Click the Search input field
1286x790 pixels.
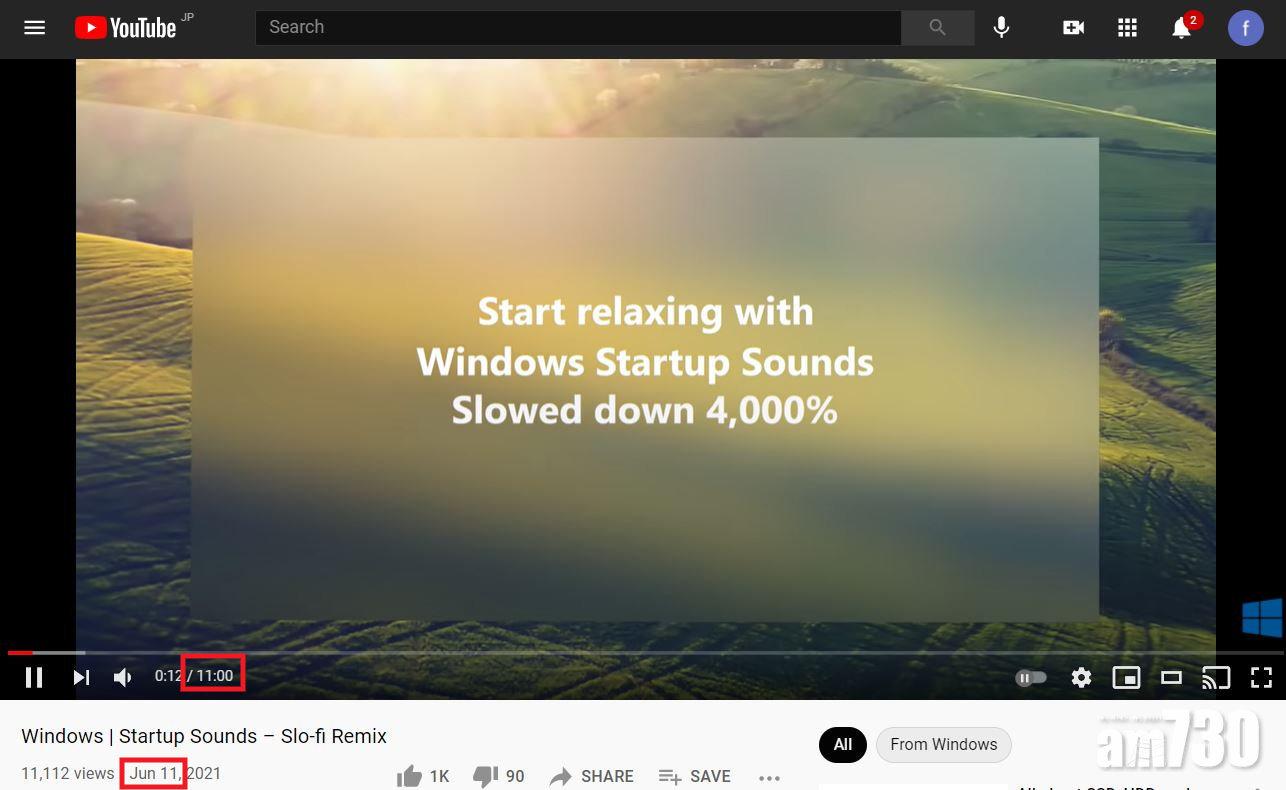579,28
